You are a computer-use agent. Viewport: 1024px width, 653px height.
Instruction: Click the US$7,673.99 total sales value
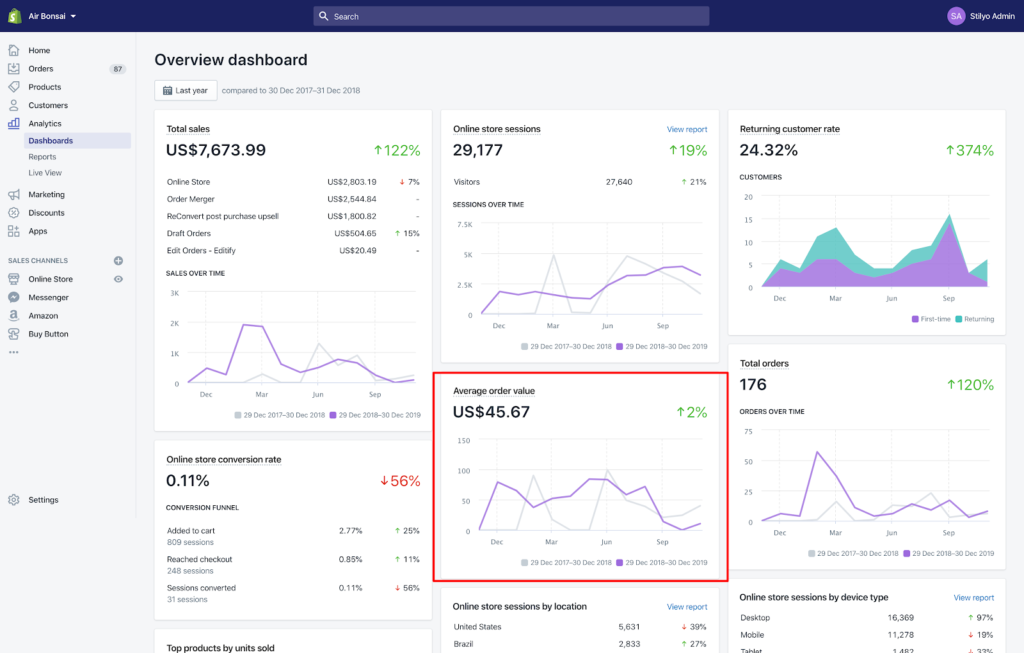pyautogui.click(x=216, y=150)
